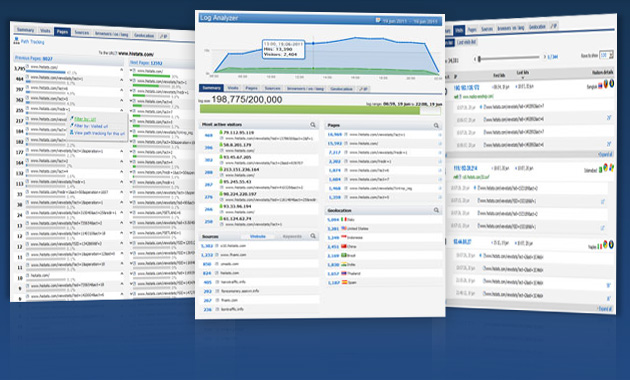Click the 198,775/200,000 log size value
Viewport: 630px width, 380px height.
pos(247,100)
